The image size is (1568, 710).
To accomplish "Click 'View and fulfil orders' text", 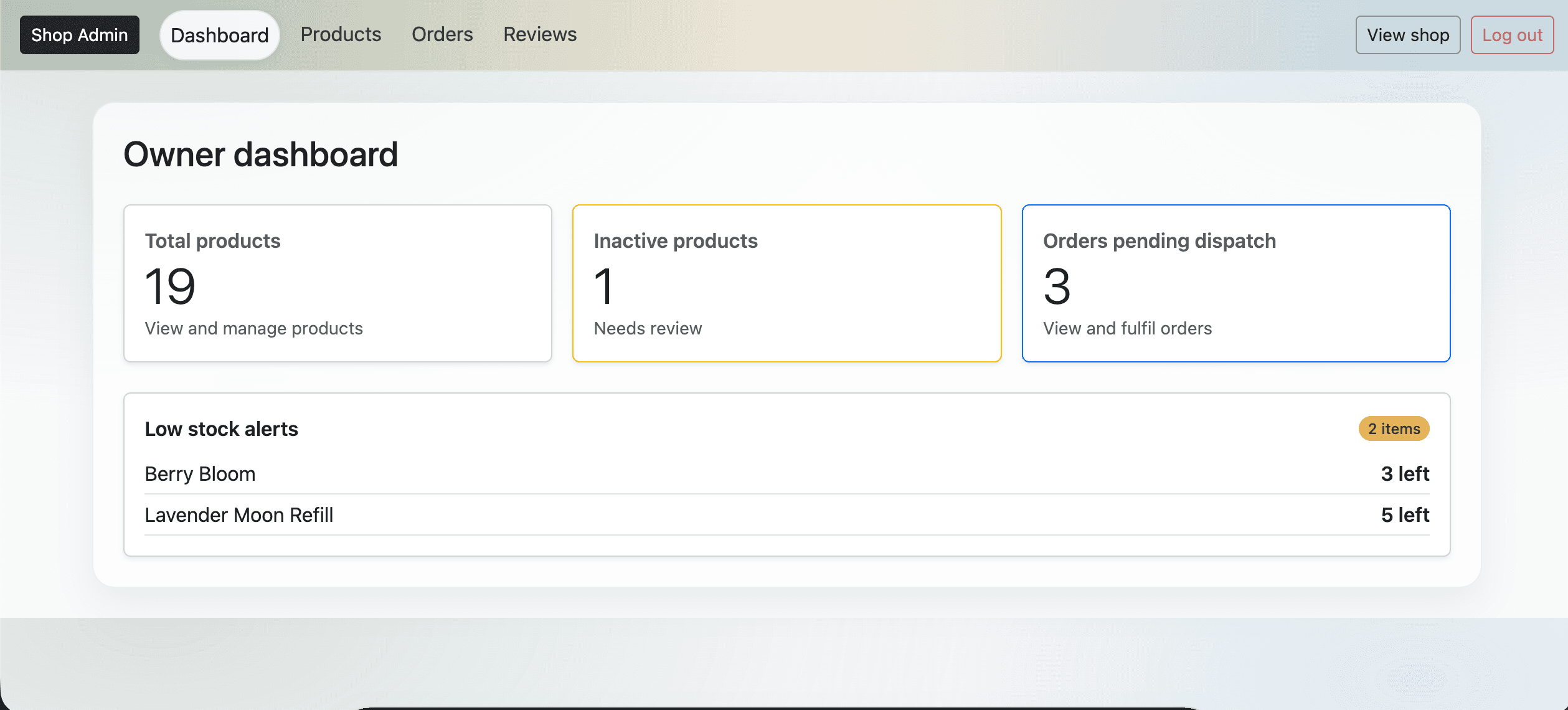I will 1127,328.
